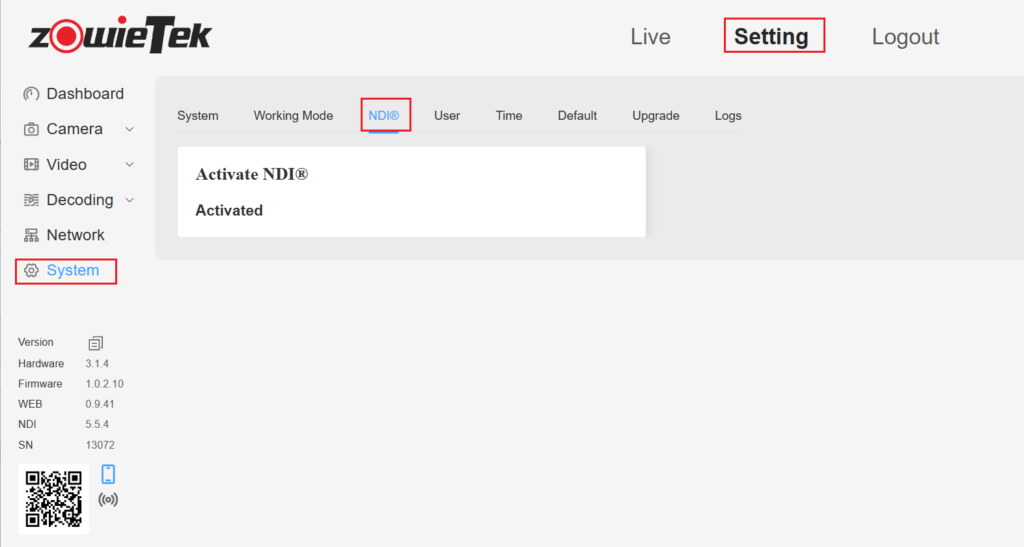This screenshot has height=547, width=1024.
Task: Copy version info using the copy icon
Action: coord(96,343)
